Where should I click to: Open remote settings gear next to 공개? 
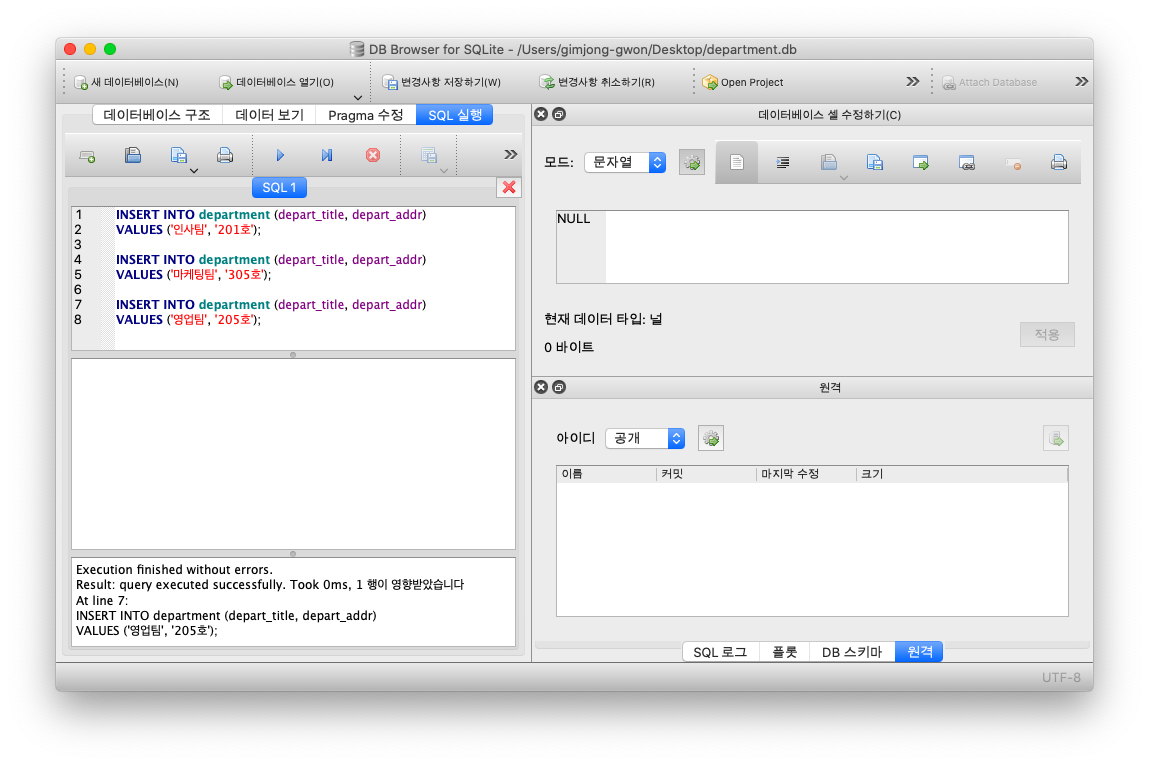click(x=711, y=438)
